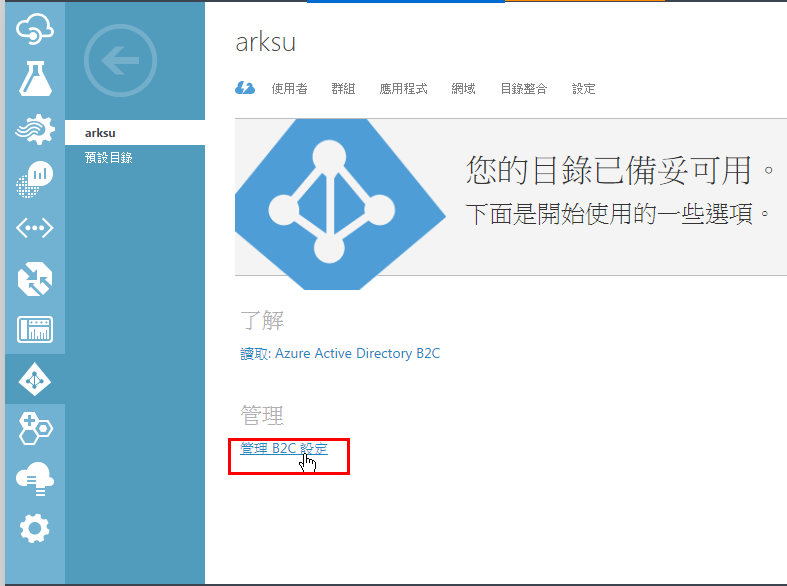Switch to the 使用者 tab
Viewport: 787px width, 586px height.
(x=290, y=89)
